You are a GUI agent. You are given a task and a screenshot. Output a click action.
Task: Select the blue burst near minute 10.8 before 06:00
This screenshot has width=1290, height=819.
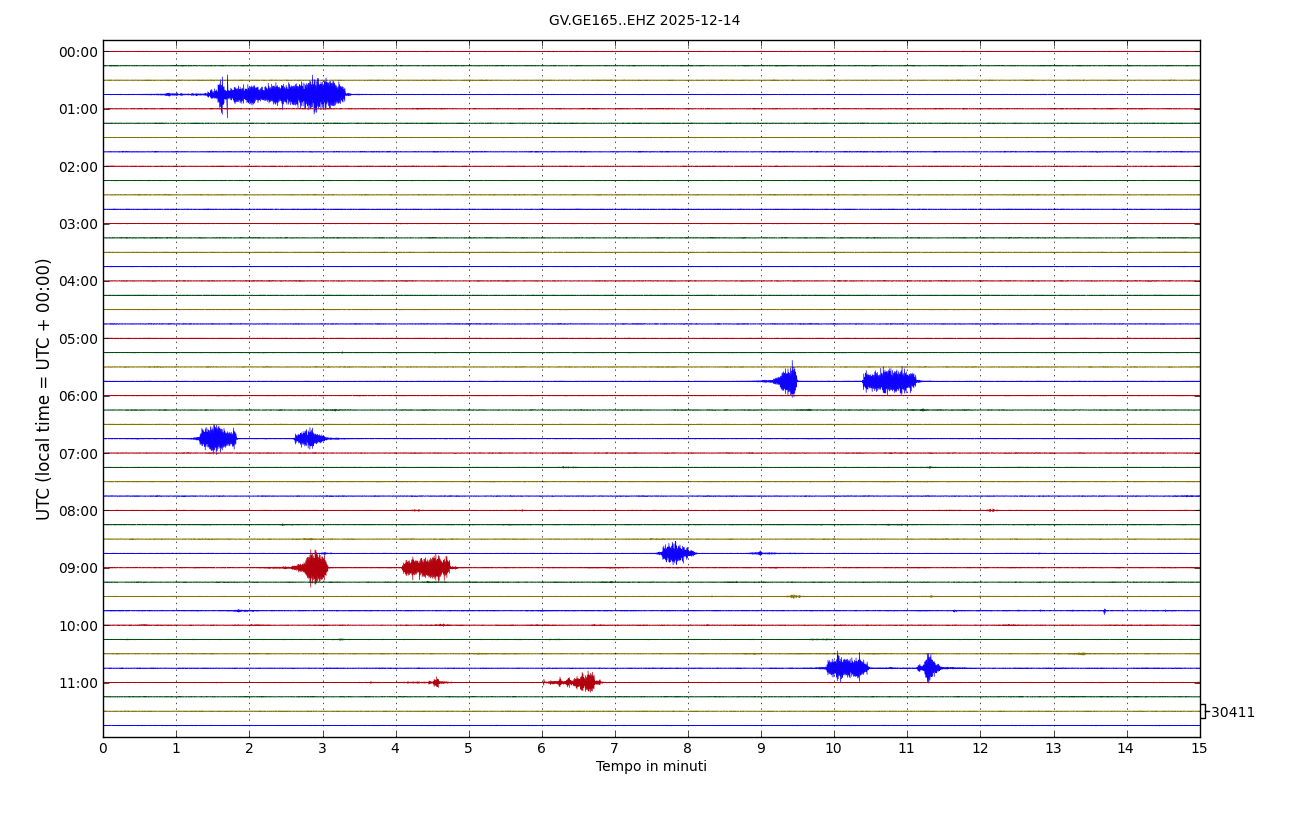[x=889, y=381]
